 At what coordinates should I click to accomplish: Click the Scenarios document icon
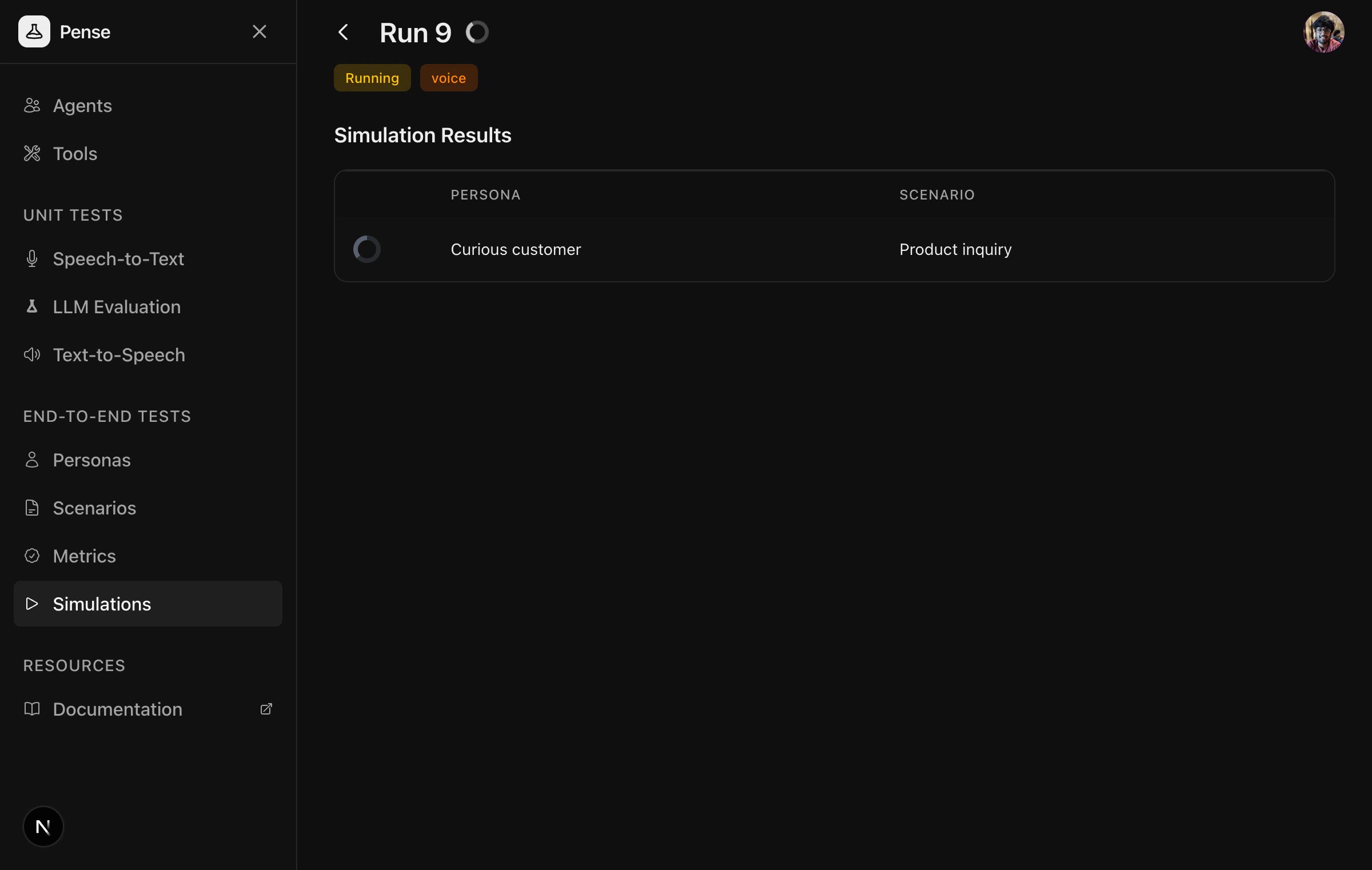coord(31,508)
